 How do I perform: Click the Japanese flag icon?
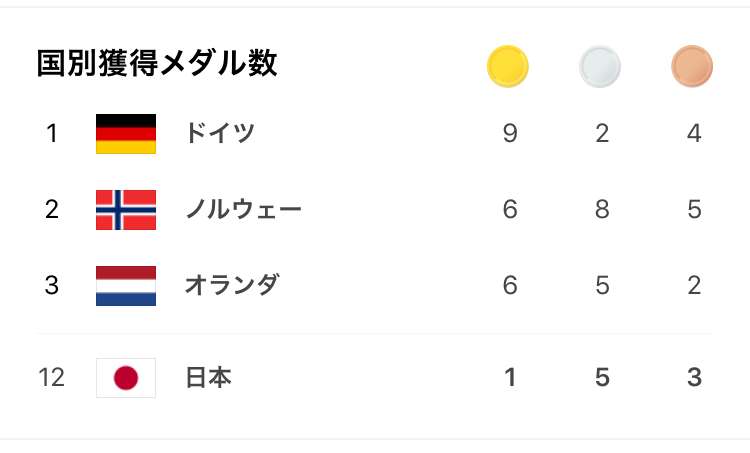pyautogui.click(x=126, y=378)
